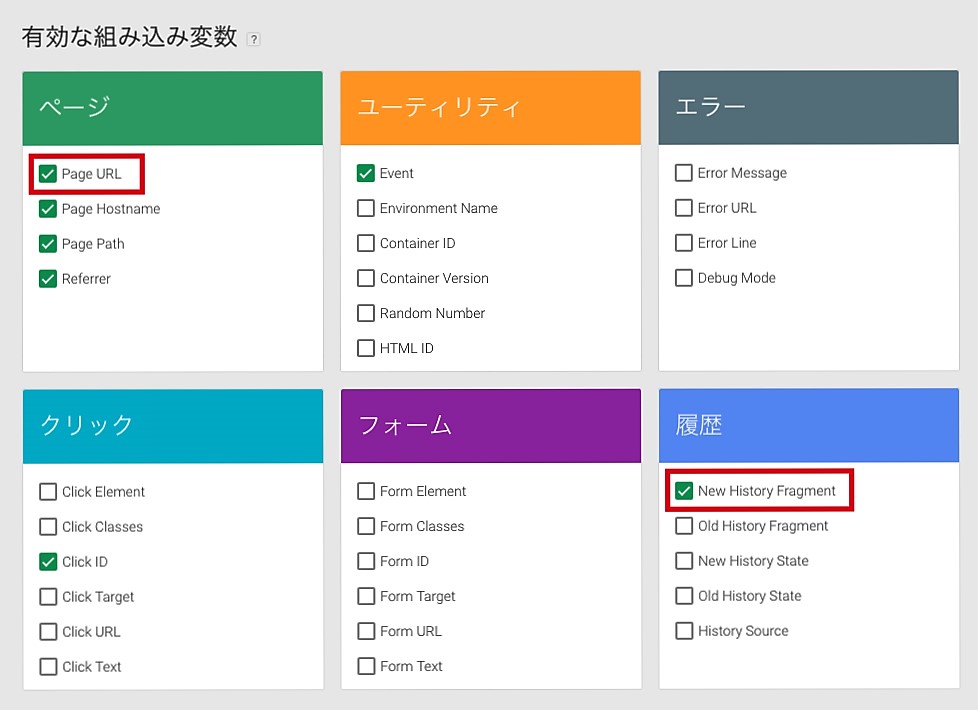Check the Container ID option
The height and width of the screenshot is (710, 978).
(x=366, y=243)
